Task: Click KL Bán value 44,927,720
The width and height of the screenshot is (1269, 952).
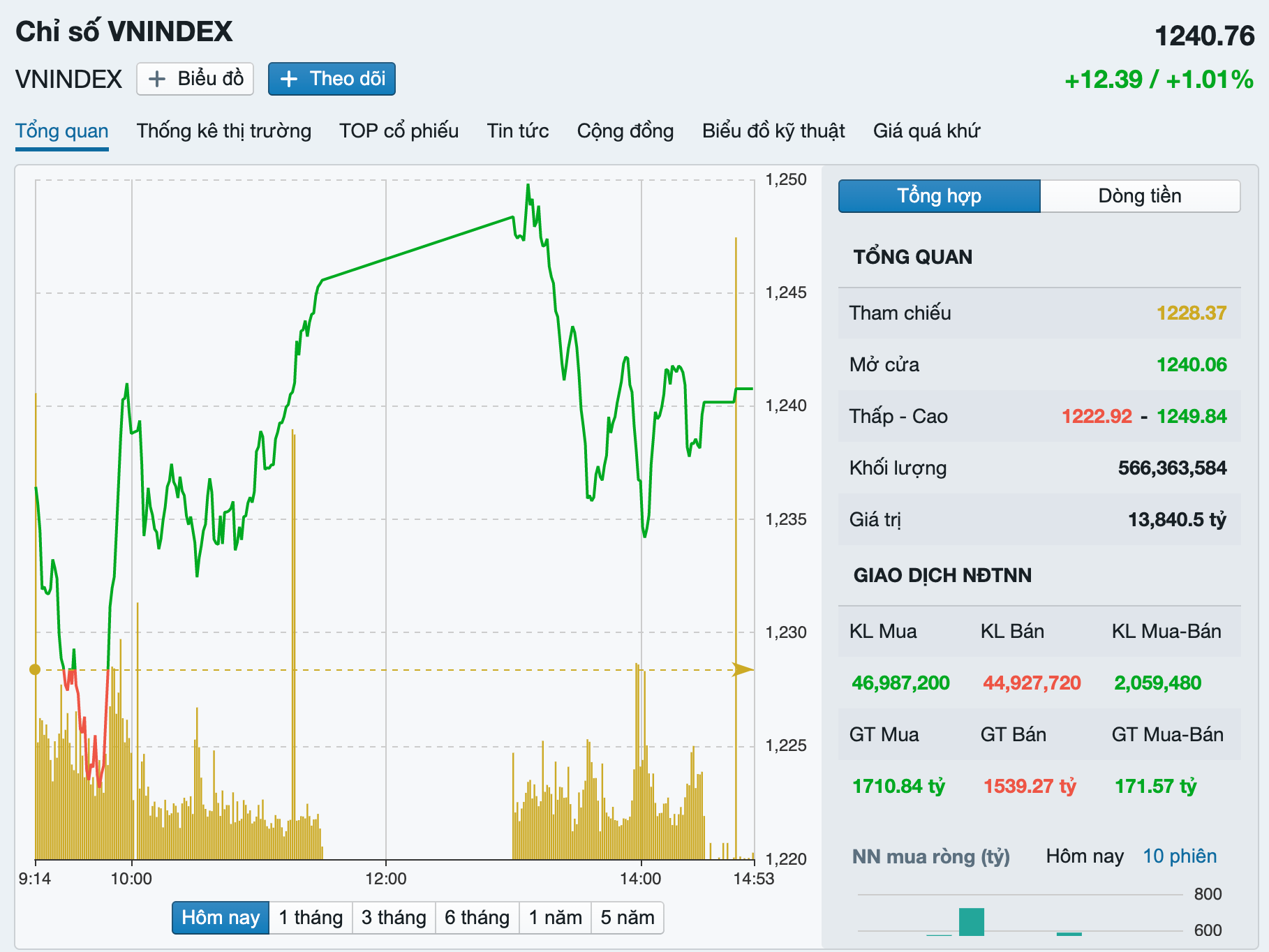Action: tap(1032, 683)
